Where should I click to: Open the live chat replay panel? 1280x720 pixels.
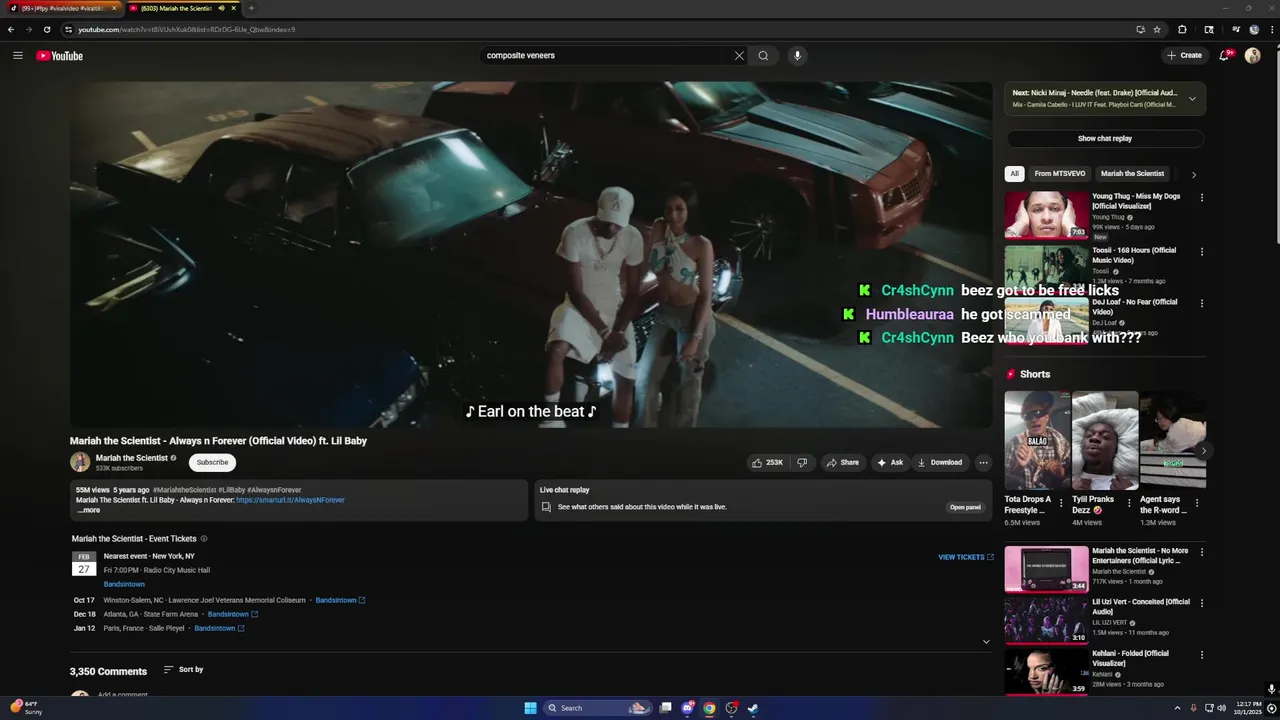[x=965, y=507]
